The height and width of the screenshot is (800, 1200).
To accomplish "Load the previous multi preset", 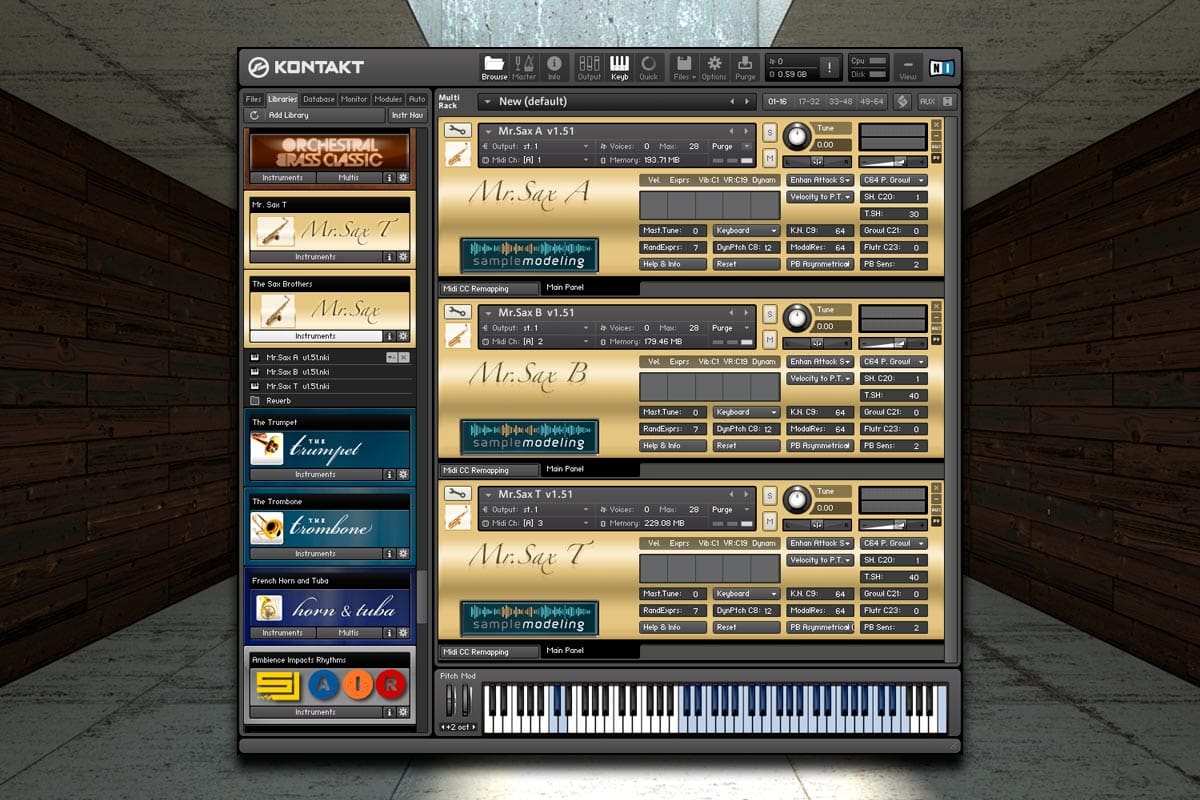I will pyautogui.click(x=732, y=101).
